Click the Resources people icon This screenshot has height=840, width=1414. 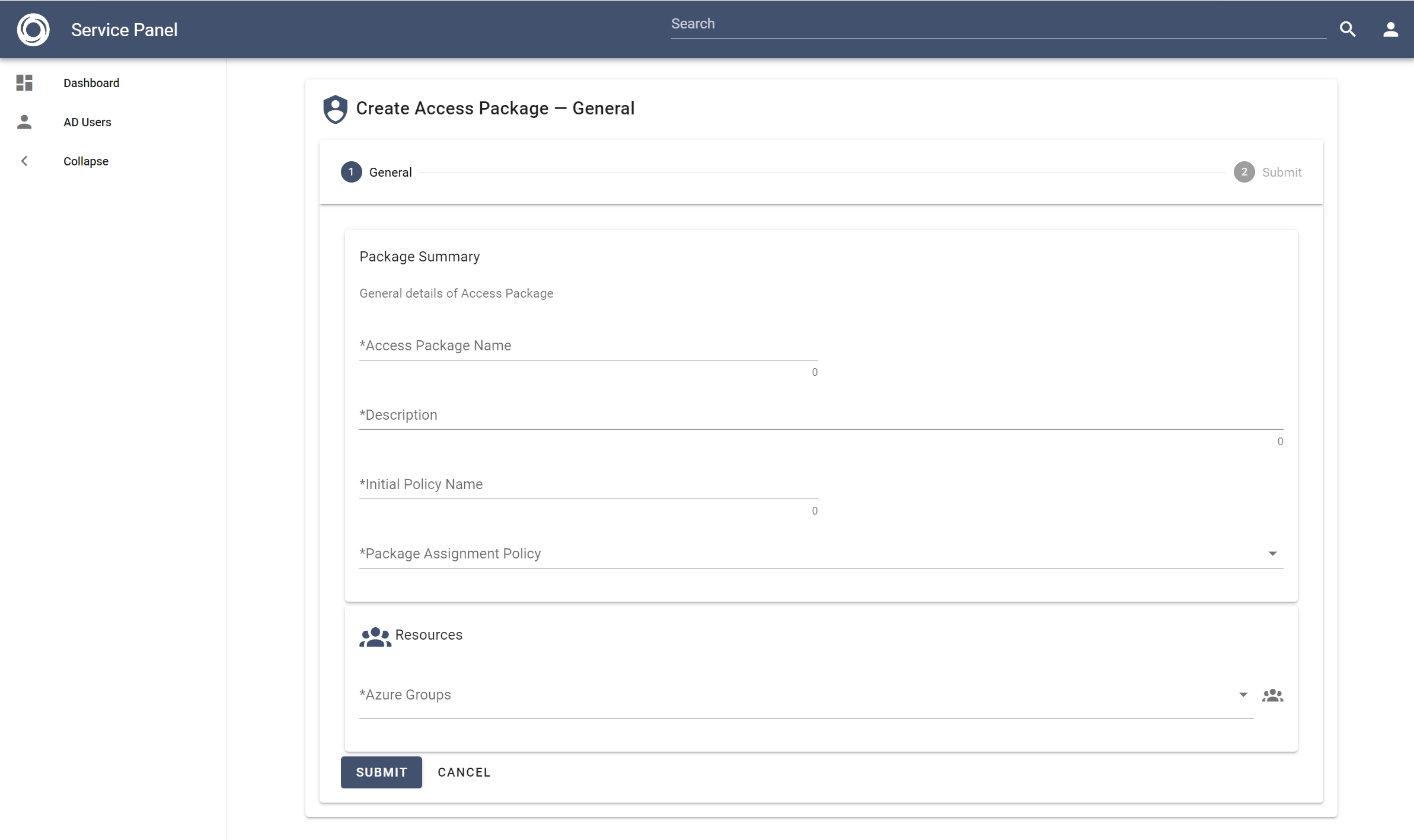tap(375, 637)
